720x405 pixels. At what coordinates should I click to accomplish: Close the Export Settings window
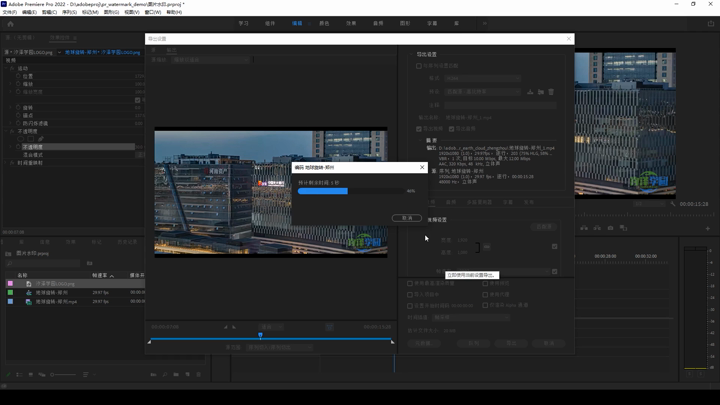[x=569, y=39]
